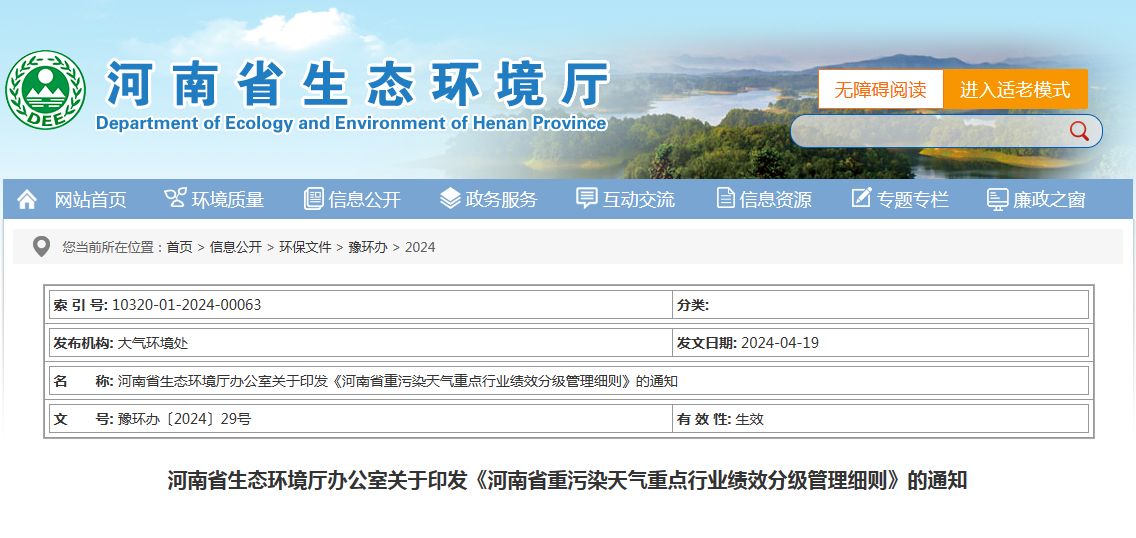This screenshot has width=1136, height=538.
Task: Click the home icon in navigation bar
Action: (27, 199)
